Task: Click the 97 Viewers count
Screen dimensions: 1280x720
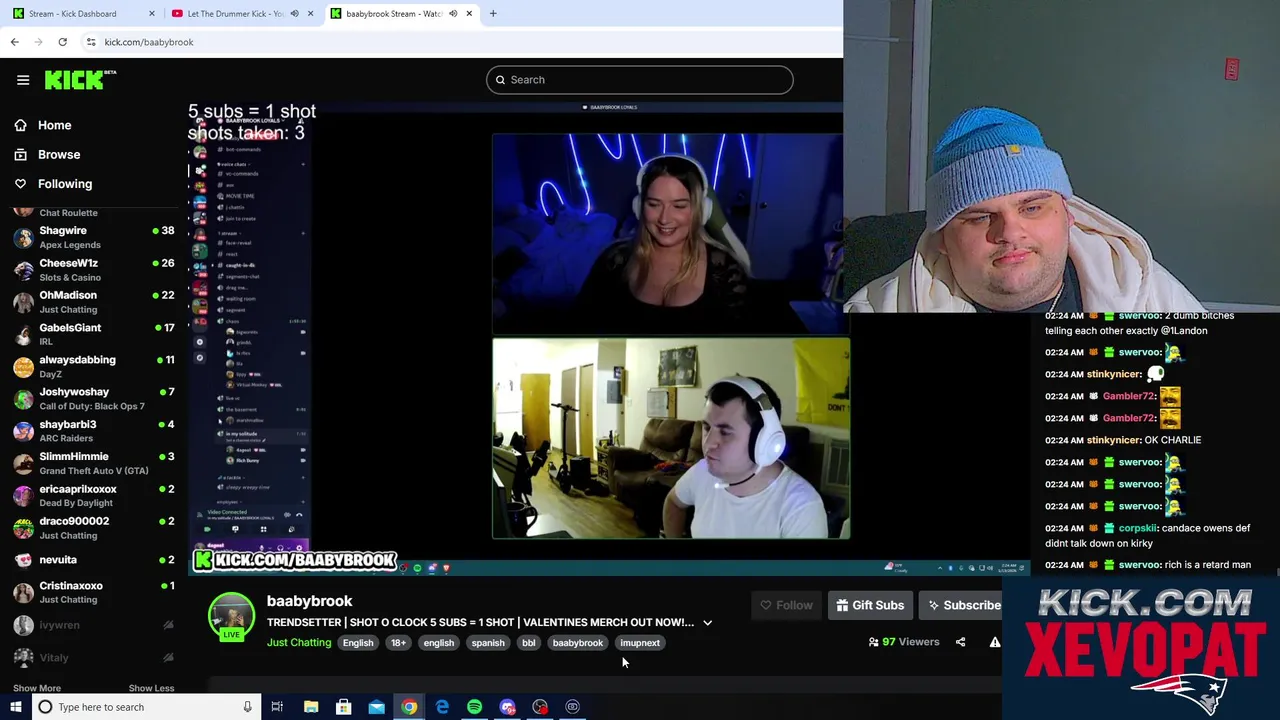Action: tap(904, 642)
